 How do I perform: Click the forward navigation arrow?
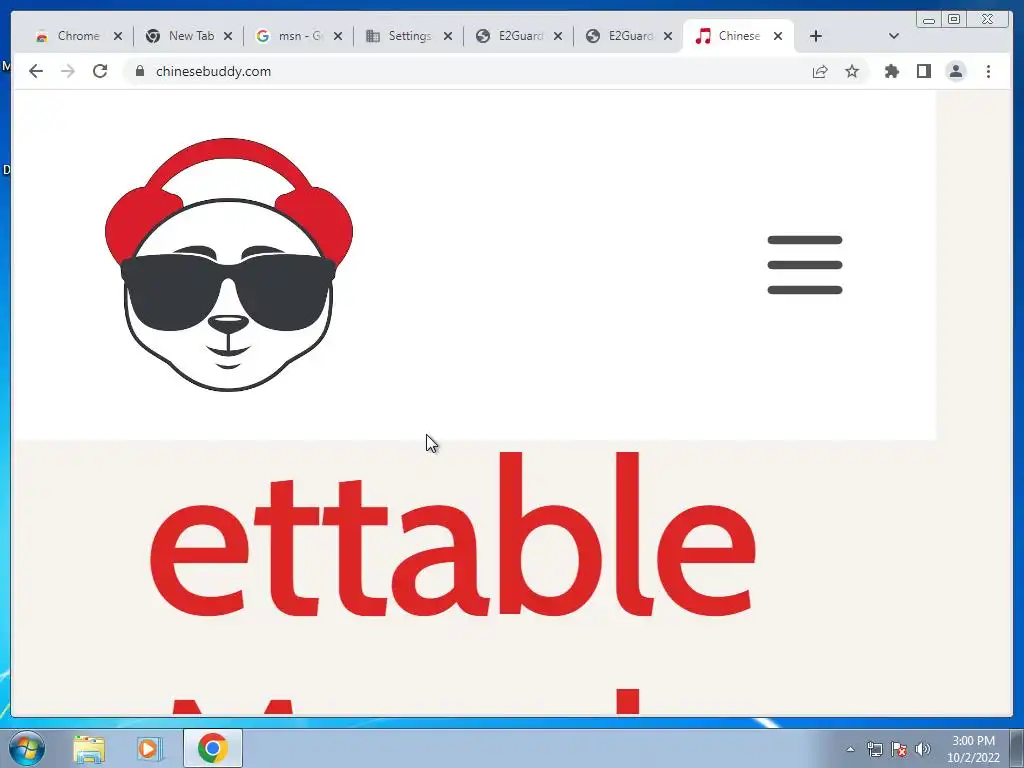pyautogui.click(x=68, y=71)
